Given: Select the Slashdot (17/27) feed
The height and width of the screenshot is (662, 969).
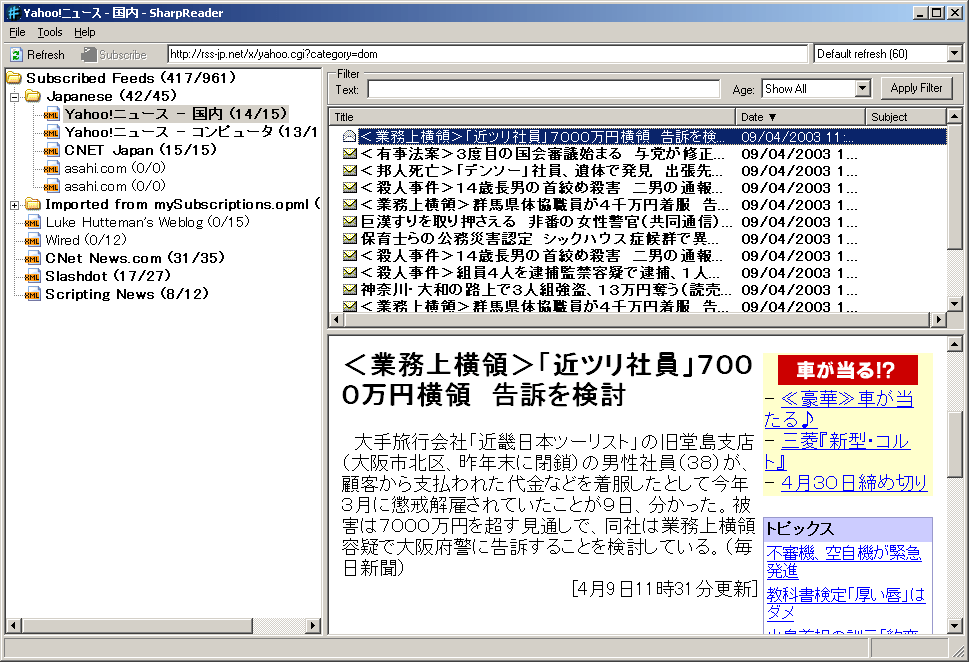Looking at the screenshot, I should [x=108, y=276].
